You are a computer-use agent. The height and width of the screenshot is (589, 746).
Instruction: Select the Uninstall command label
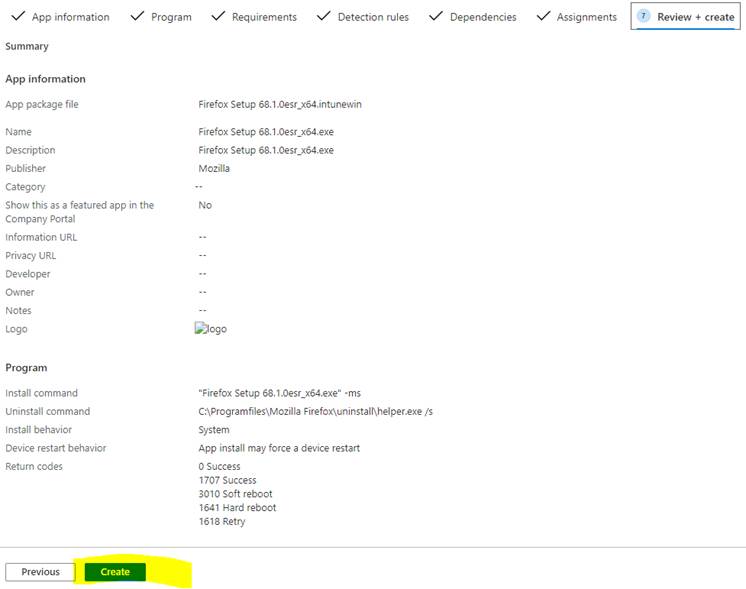[x=48, y=412]
